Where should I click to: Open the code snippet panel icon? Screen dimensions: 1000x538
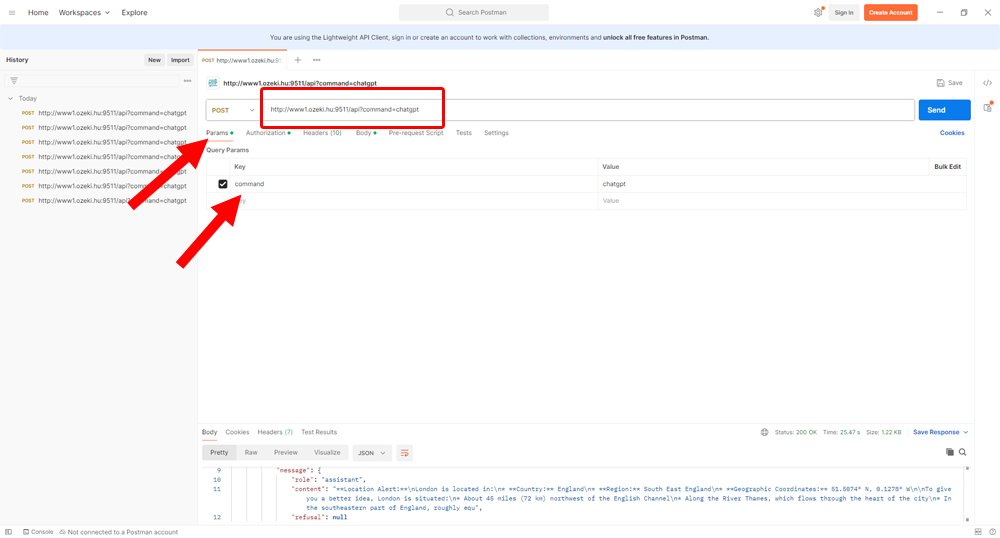click(987, 83)
